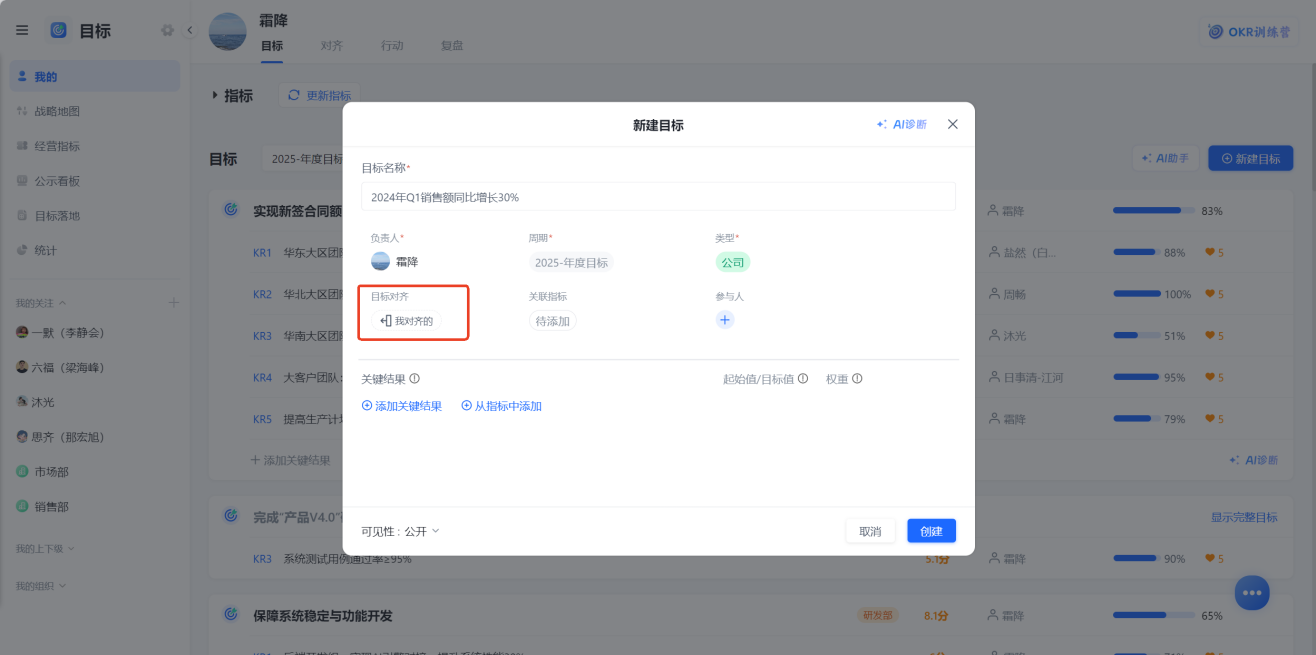
Task: Open 目标落地 in the sidebar
Action: click(x=95, y=215)
